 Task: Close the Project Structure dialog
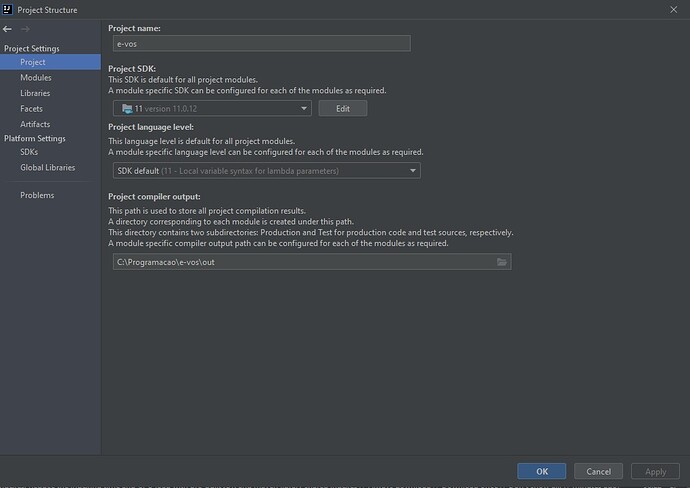(x=673, y=9)
